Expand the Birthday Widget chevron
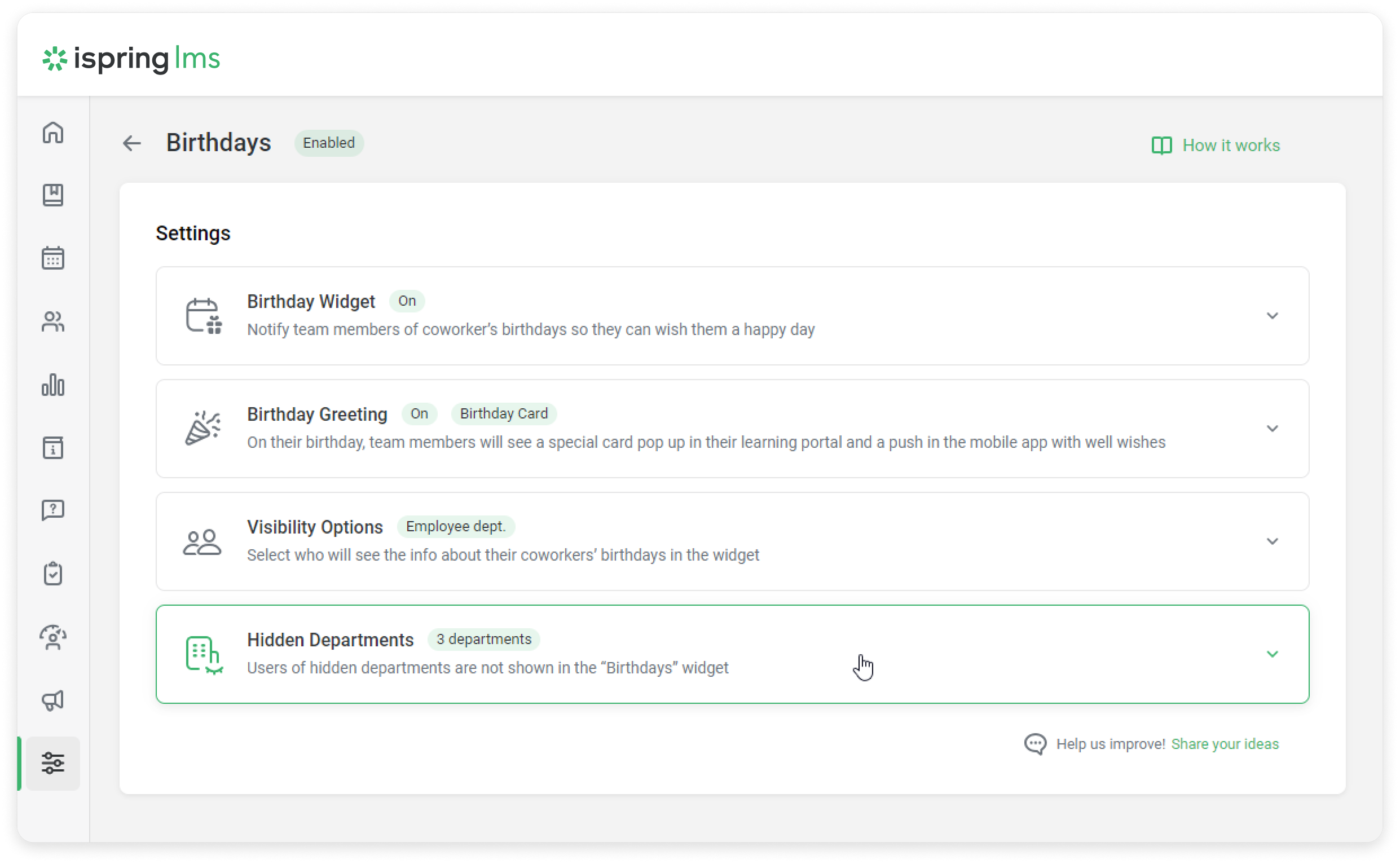Viewport: 1400px width, 864px height. point(1271,315)
